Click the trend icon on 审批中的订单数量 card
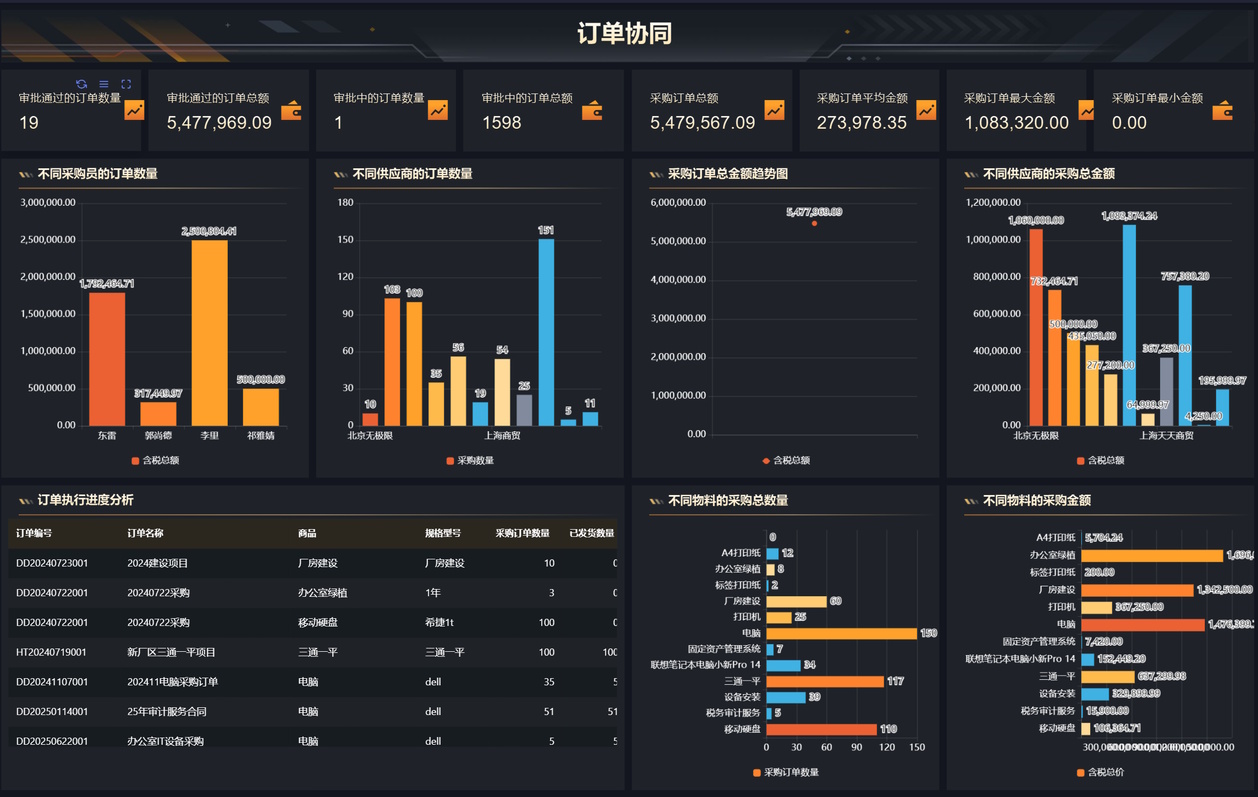 [x=438, y=110]
